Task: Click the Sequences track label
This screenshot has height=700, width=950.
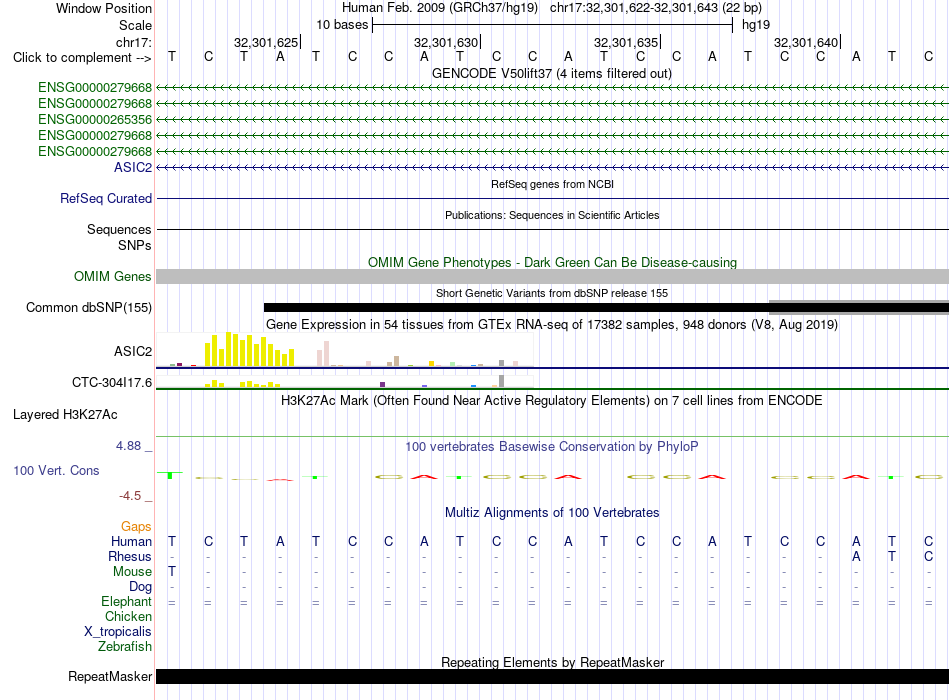Action: click(x=119, y=229)
